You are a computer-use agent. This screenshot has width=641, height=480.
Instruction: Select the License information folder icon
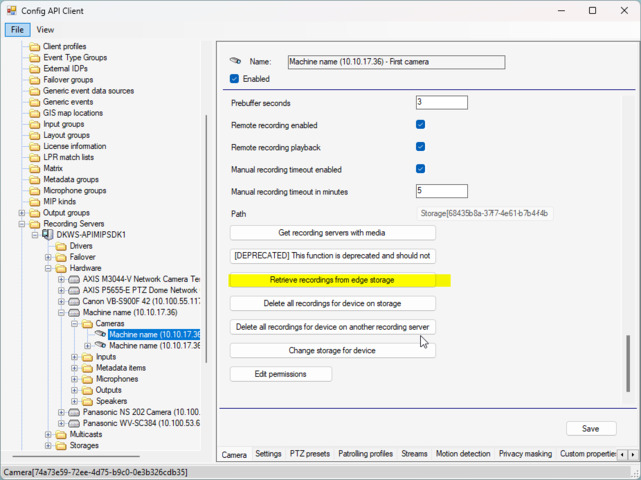[35, 147]
